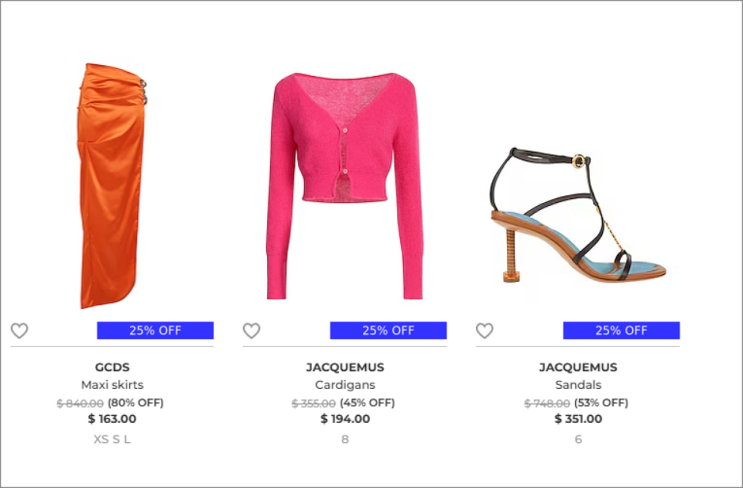View the strappy heeled sandal image
743x488 pixels.
578,215
